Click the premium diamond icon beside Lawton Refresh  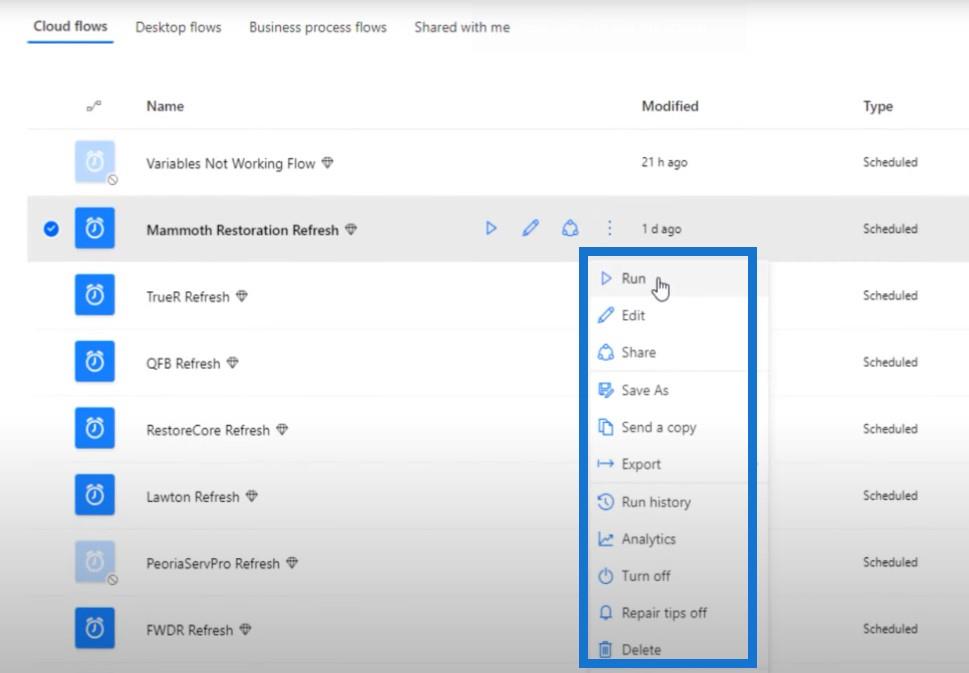[252, 496]
